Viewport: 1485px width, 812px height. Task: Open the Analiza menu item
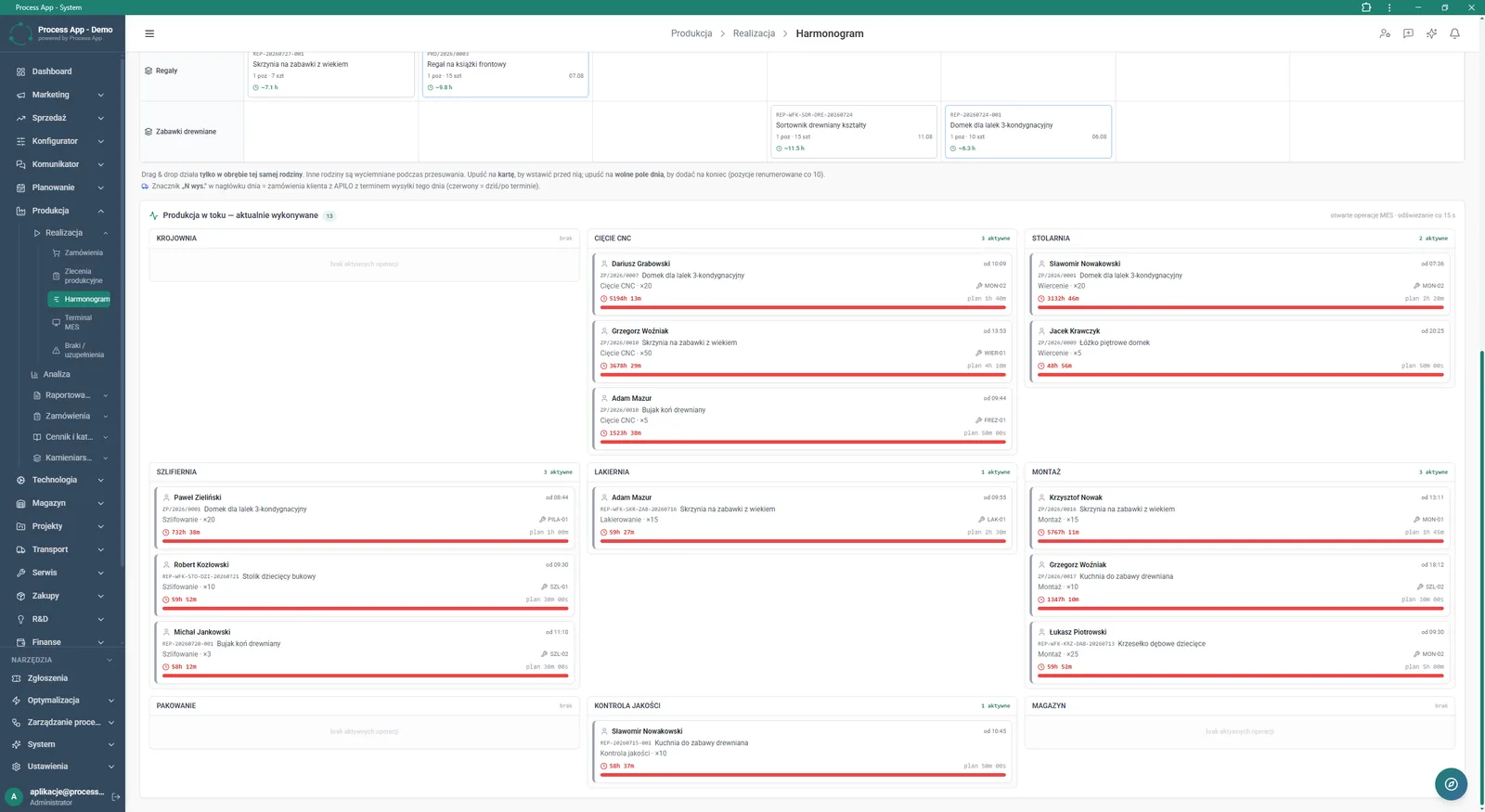[57, 374]
